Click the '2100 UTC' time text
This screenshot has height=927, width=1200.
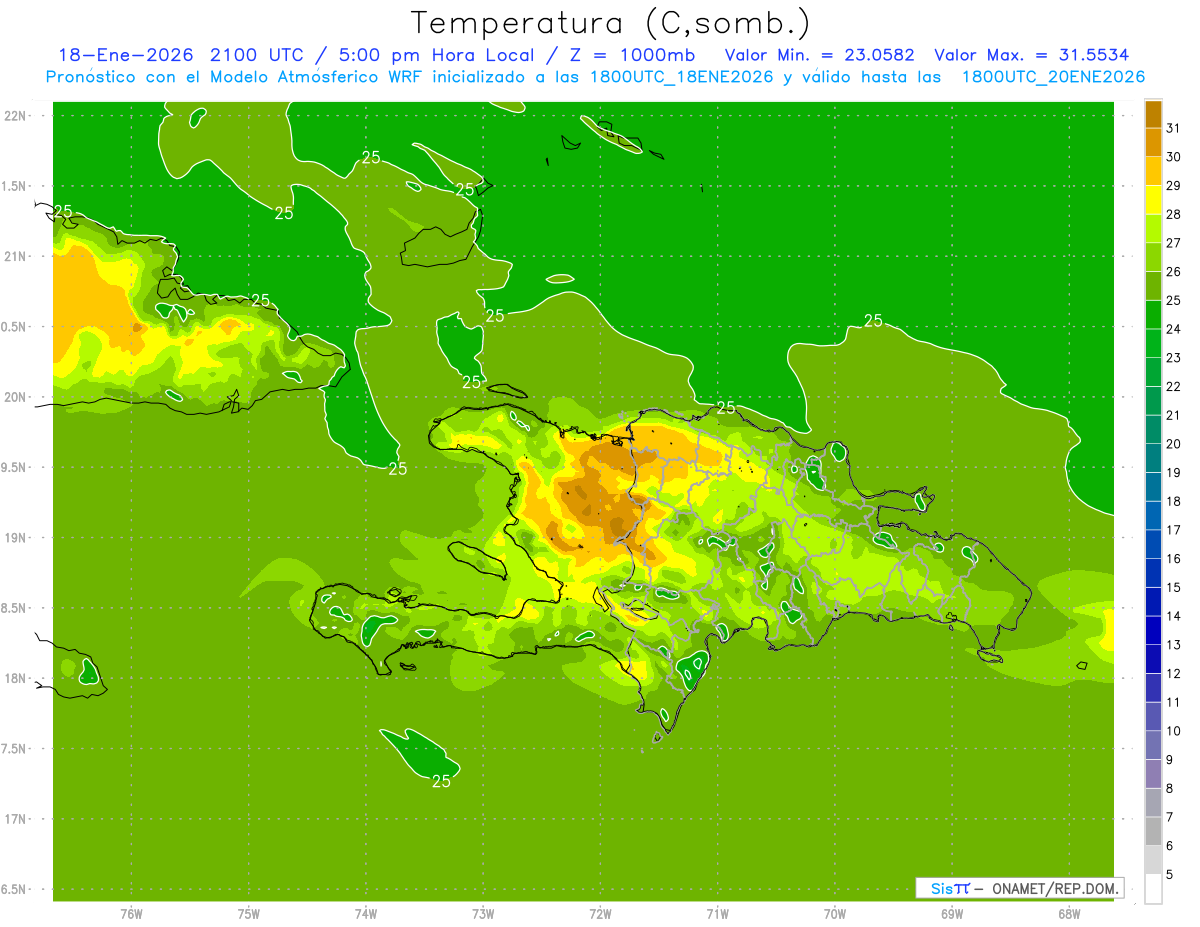(x=256, y=55)
